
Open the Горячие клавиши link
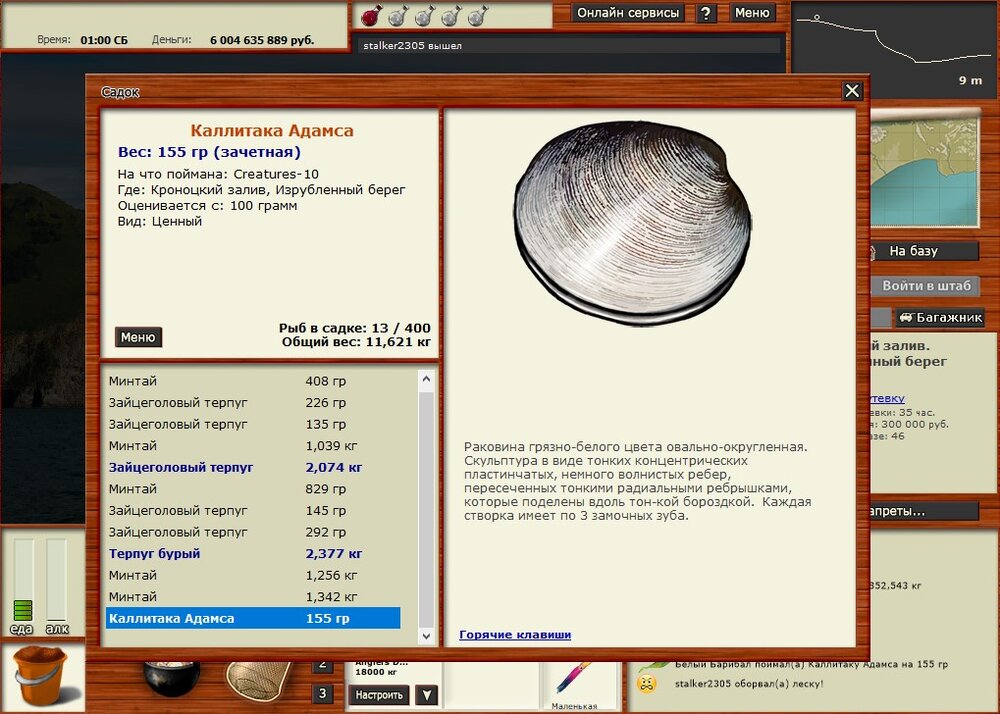pos(515,635)
